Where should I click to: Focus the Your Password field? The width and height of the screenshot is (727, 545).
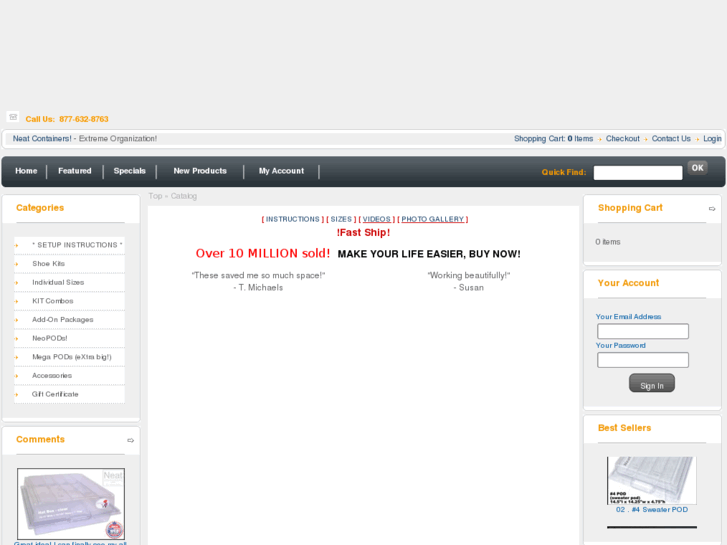(x=643, y=360)
